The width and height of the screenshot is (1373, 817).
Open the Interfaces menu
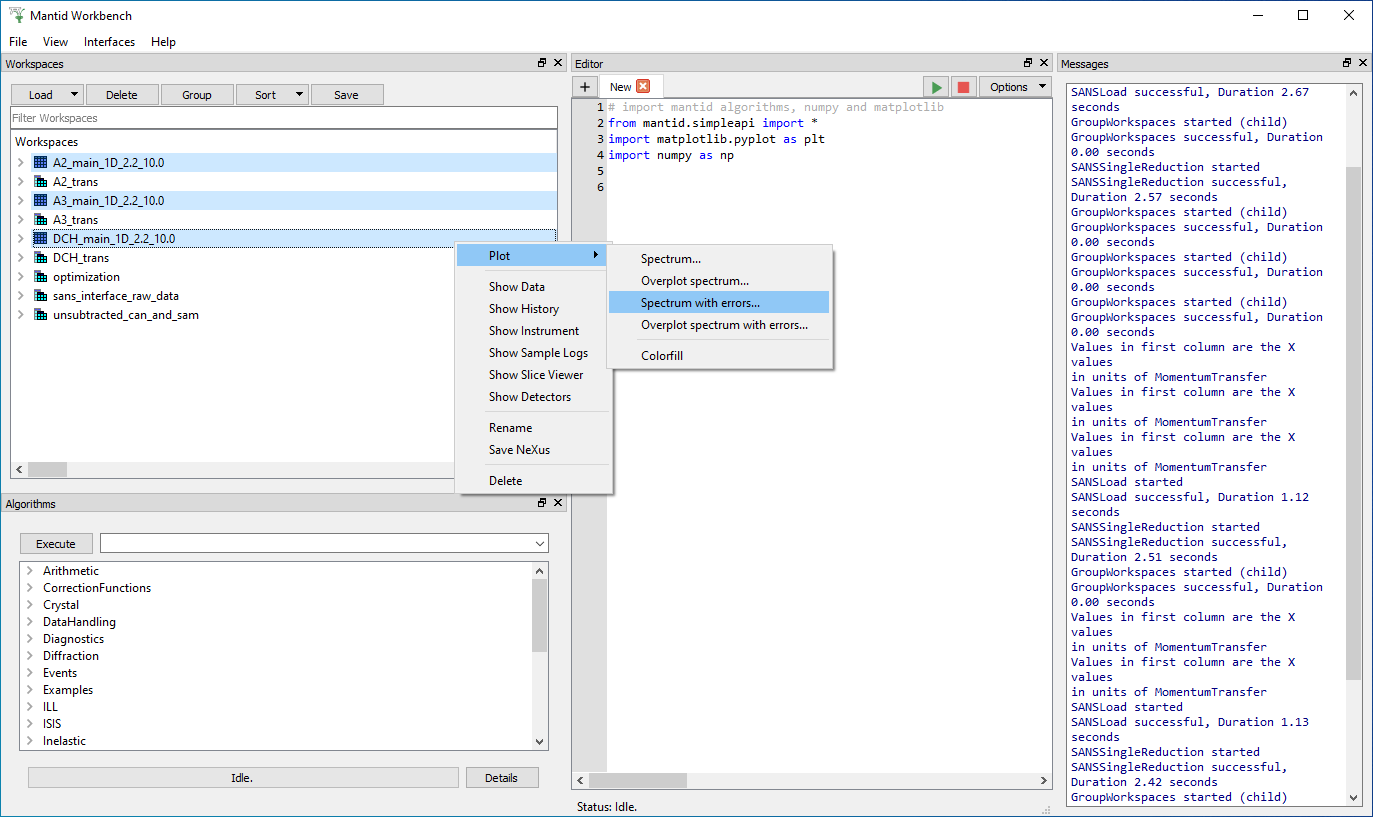point(109,42)
